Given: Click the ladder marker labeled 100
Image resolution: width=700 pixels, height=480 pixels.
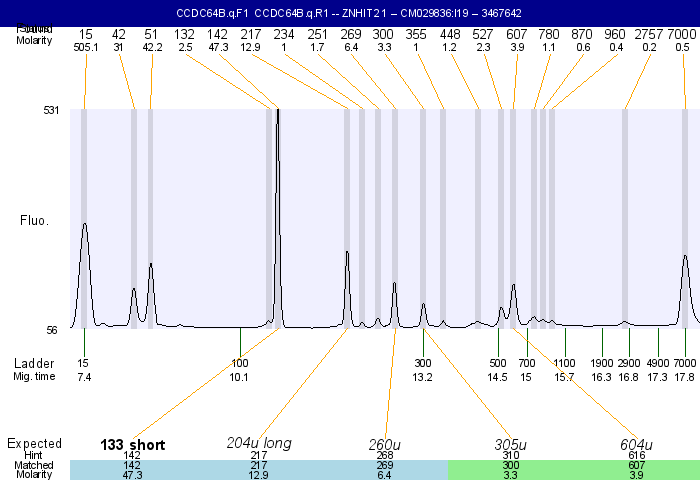Looking at the screenshot, I should click(240, 363).
